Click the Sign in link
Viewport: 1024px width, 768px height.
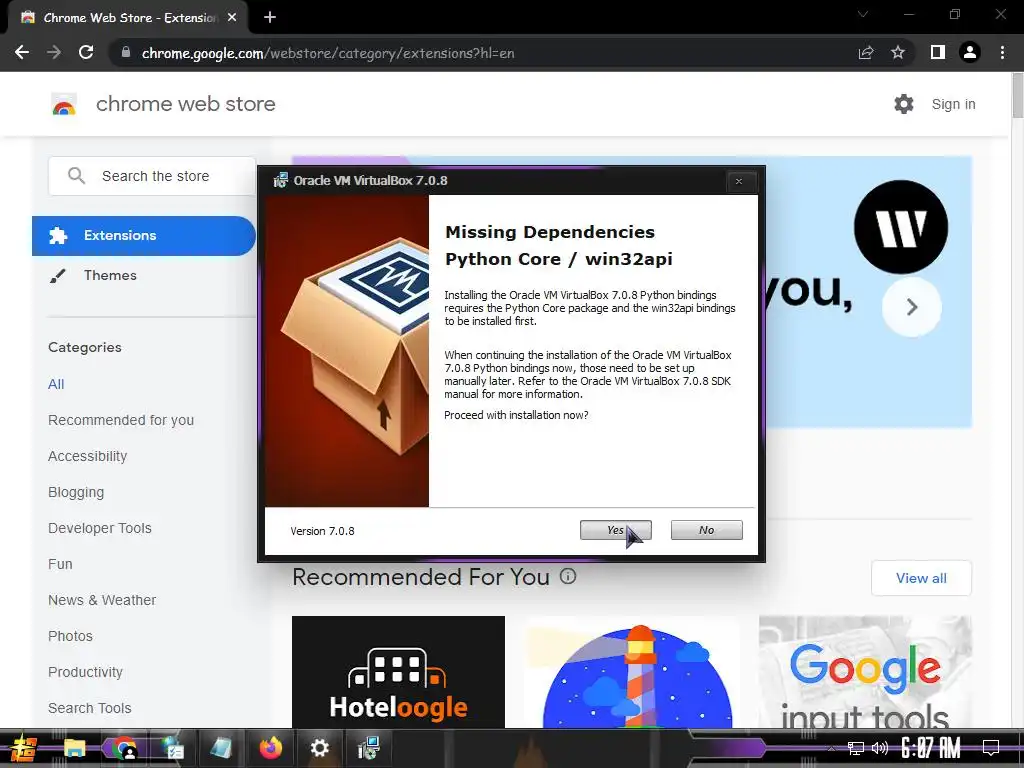tap(953, 104)
